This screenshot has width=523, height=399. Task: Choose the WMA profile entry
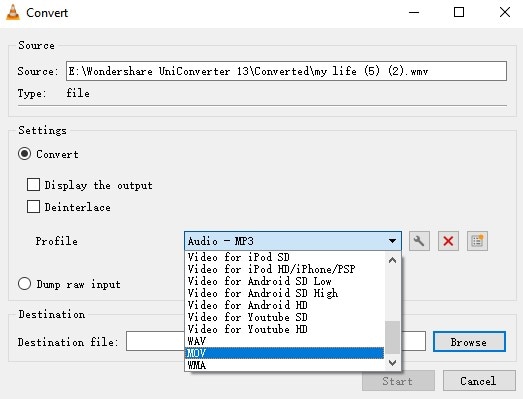point(284,365)
